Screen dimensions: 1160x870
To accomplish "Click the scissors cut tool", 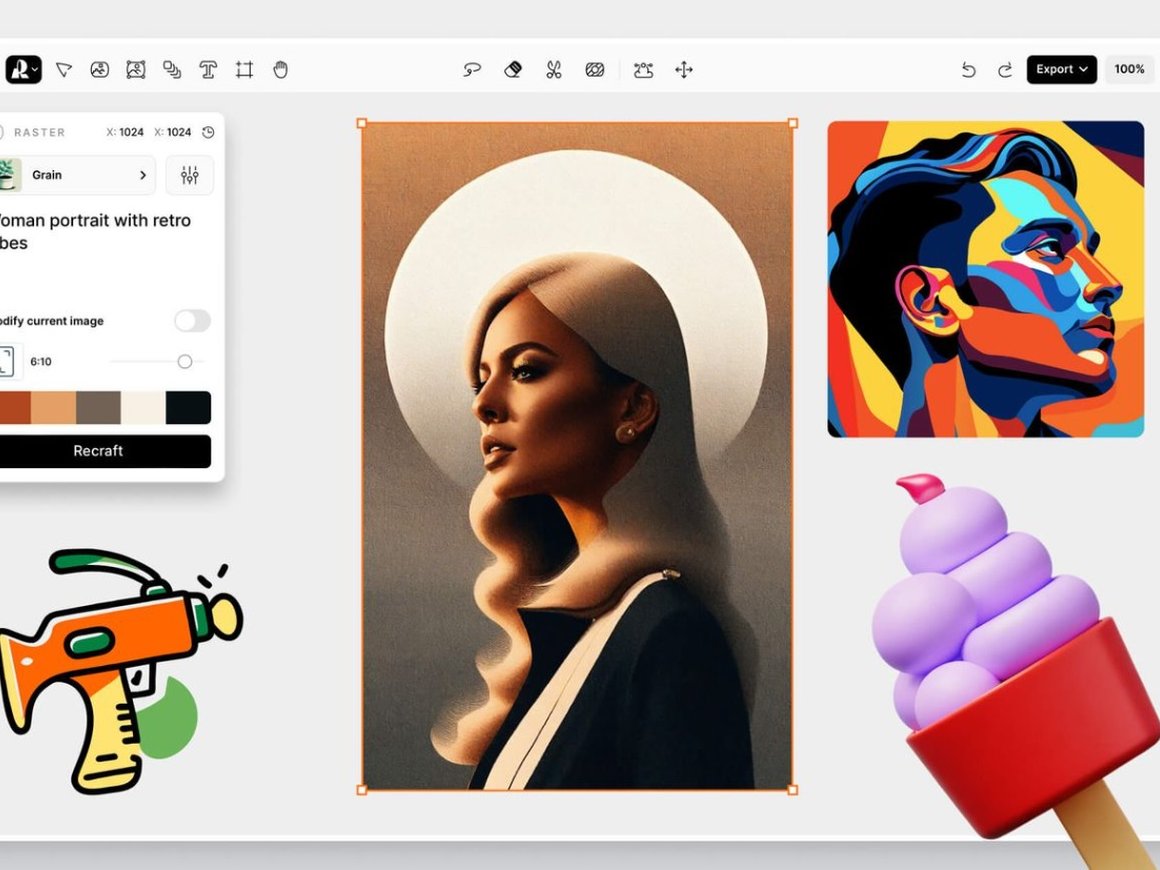I will click(x=553, y=70).
